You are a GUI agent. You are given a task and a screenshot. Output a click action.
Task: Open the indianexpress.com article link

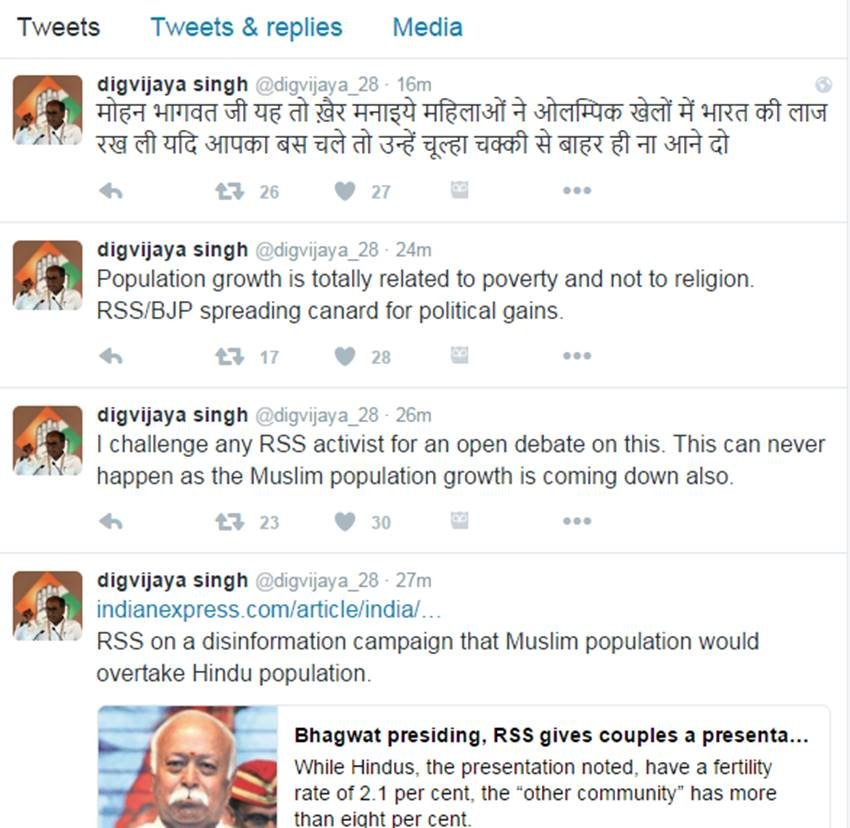269,609
